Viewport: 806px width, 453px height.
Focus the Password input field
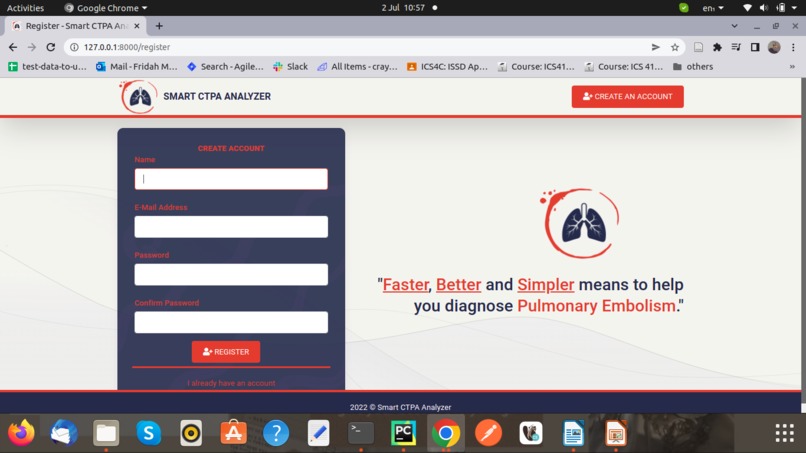(231, 275)
